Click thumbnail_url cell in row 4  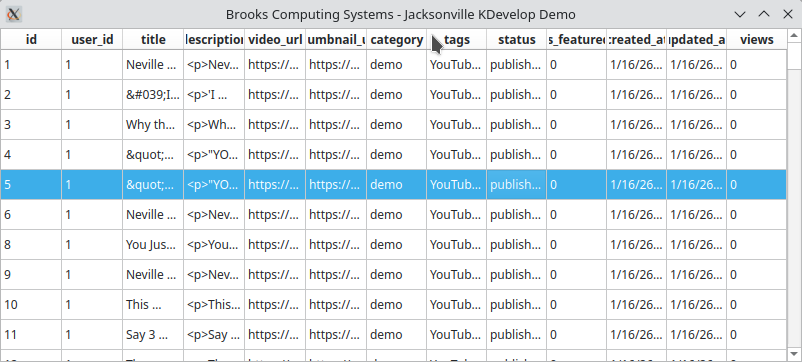point(336,154)
